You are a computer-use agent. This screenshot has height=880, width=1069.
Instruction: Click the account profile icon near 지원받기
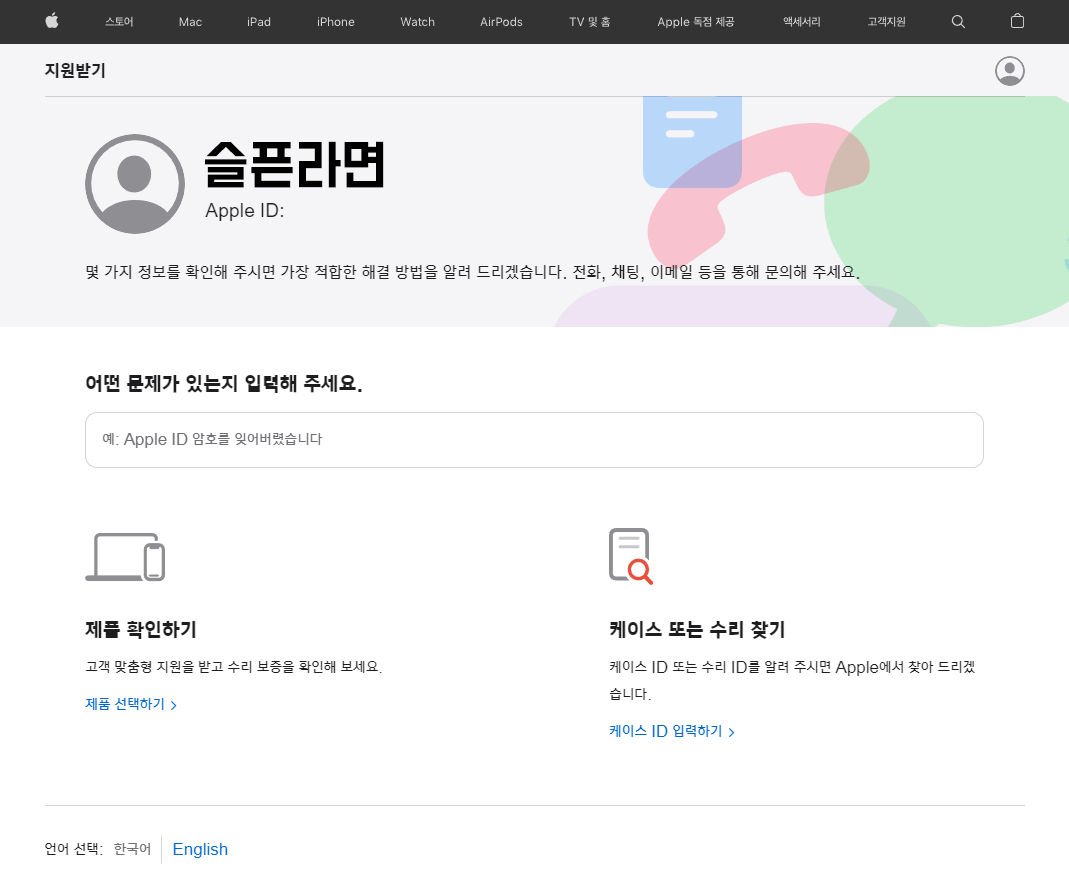coord(1010,71)
